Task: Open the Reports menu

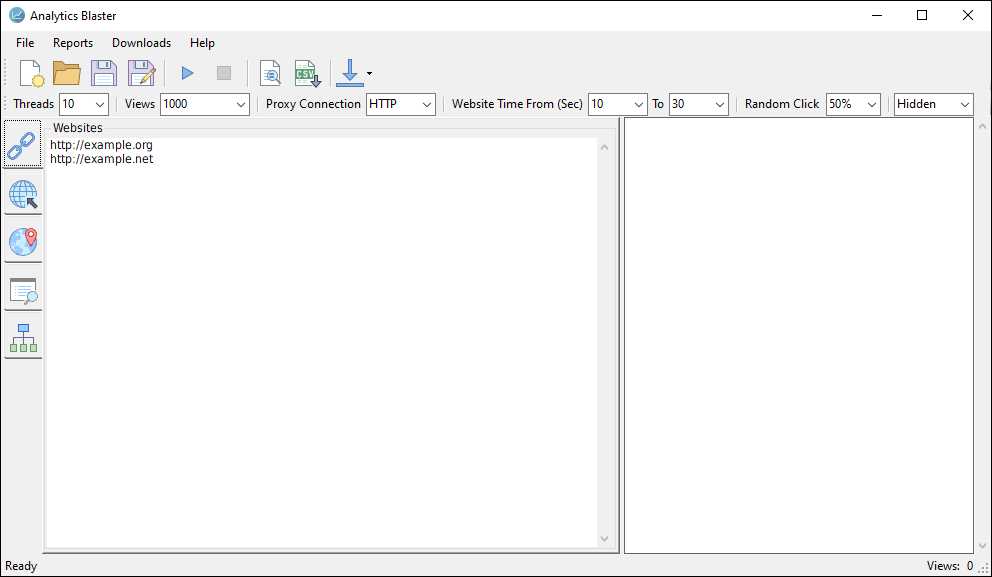Action: (x=73, y=43)
